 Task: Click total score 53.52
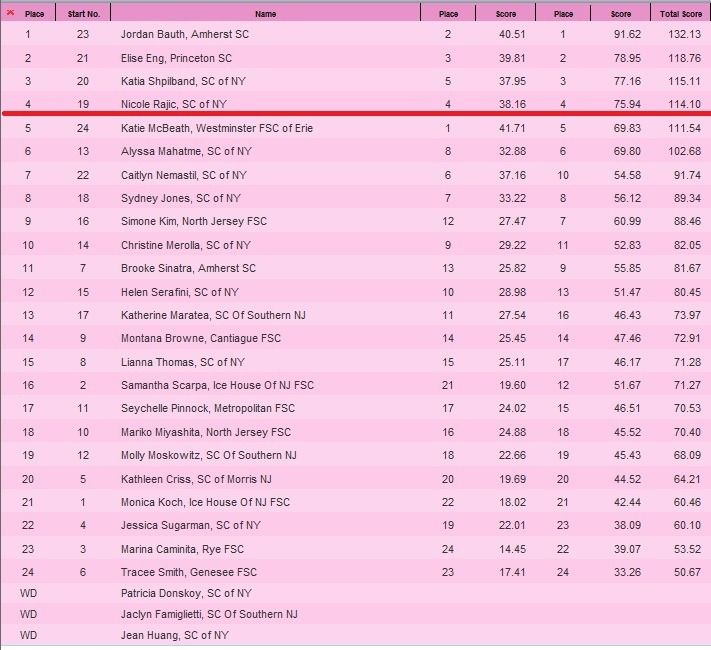point(687,549)
